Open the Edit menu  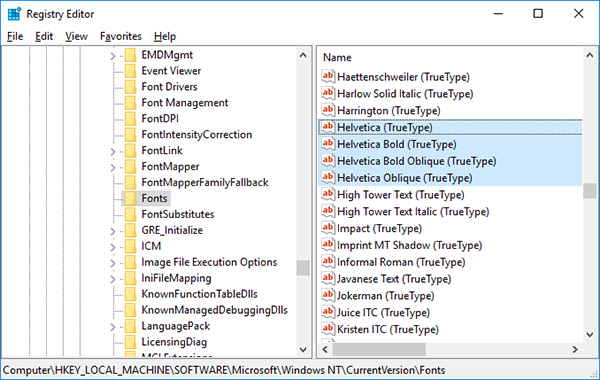coord(44,36)
